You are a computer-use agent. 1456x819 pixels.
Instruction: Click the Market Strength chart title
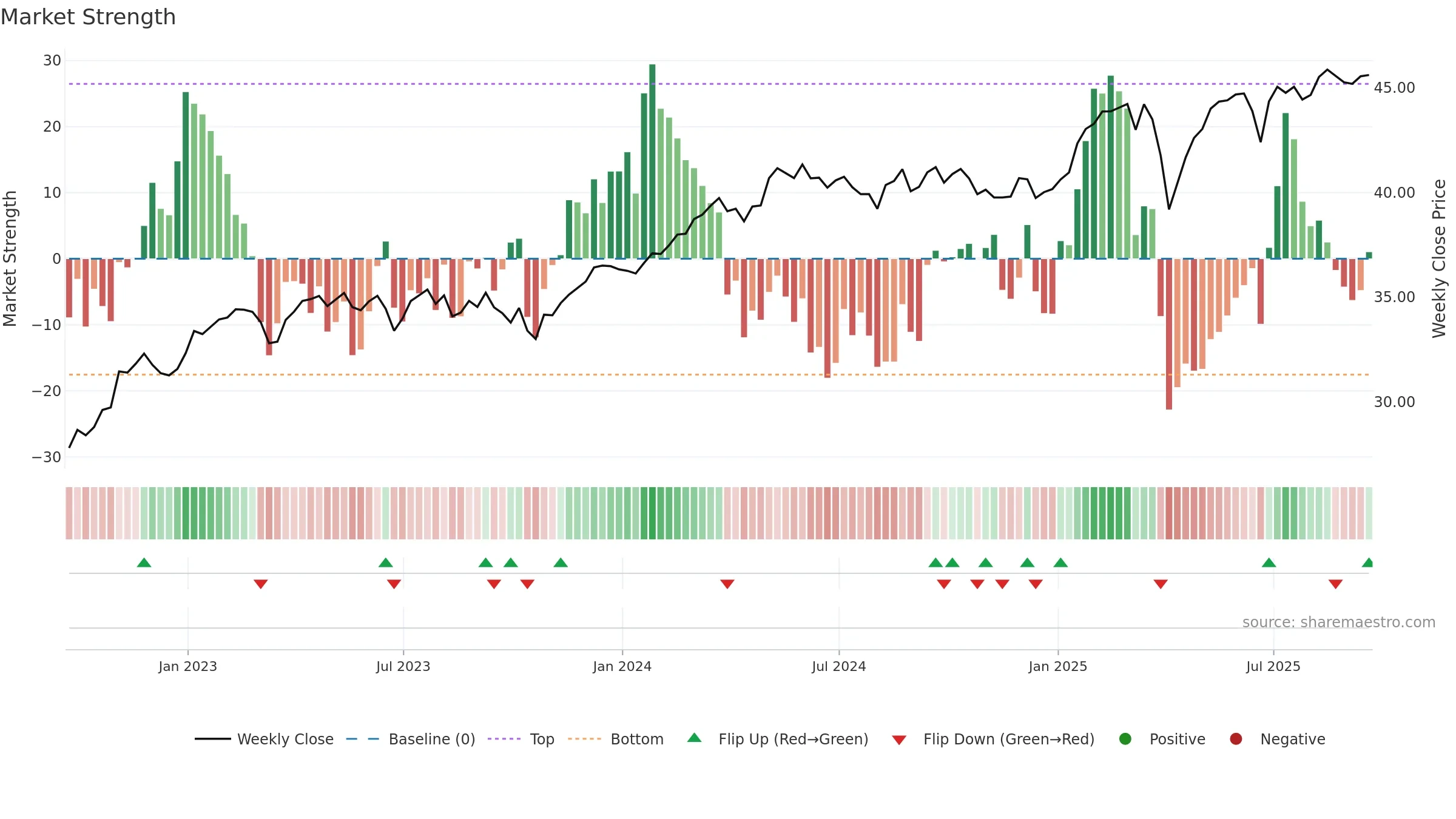[x=88, y=17]
